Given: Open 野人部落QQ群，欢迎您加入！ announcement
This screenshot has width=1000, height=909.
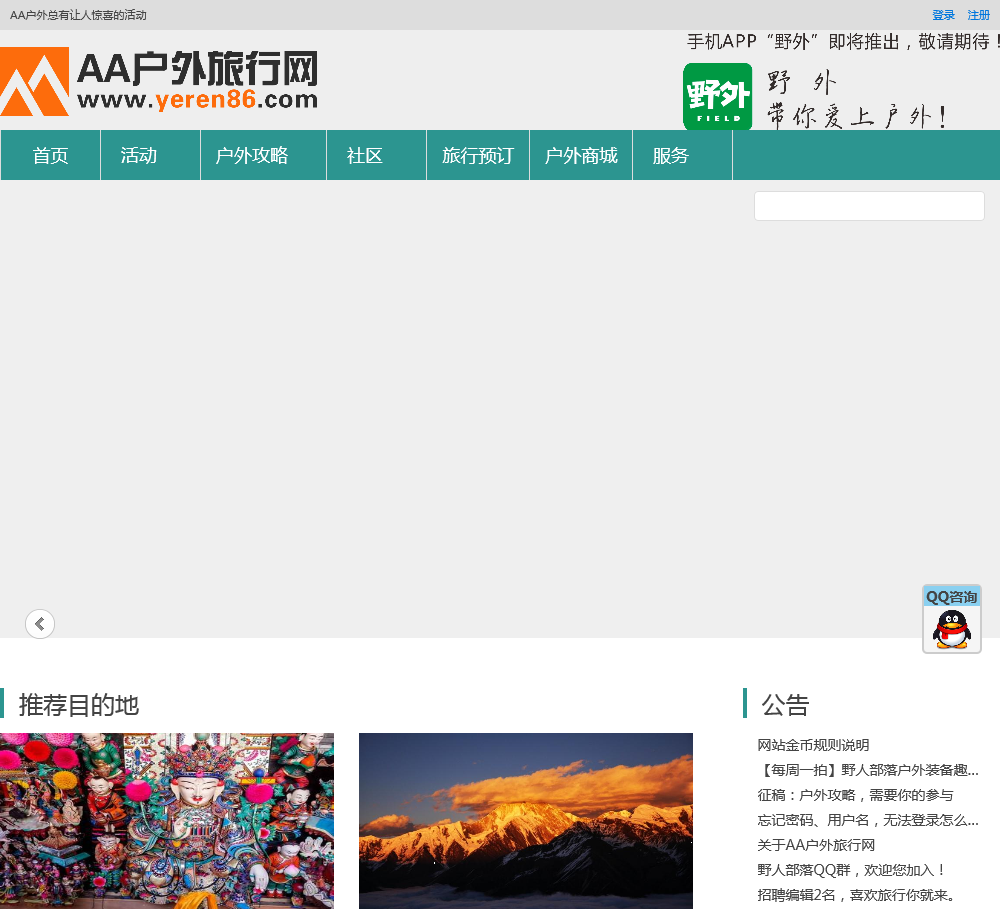Looking at the screenshot, I should (x=852, y=870).
